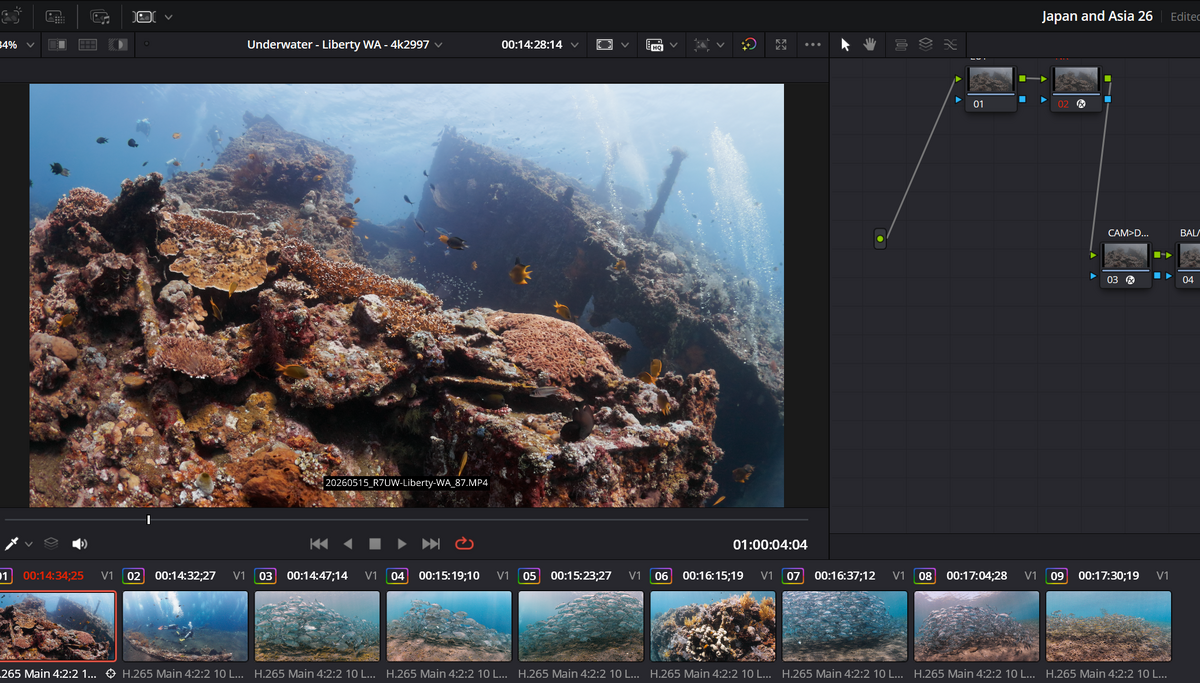Click the node editor shuffle-arrows icon
The image size is (1200, 683).
[x=950, y=45]
